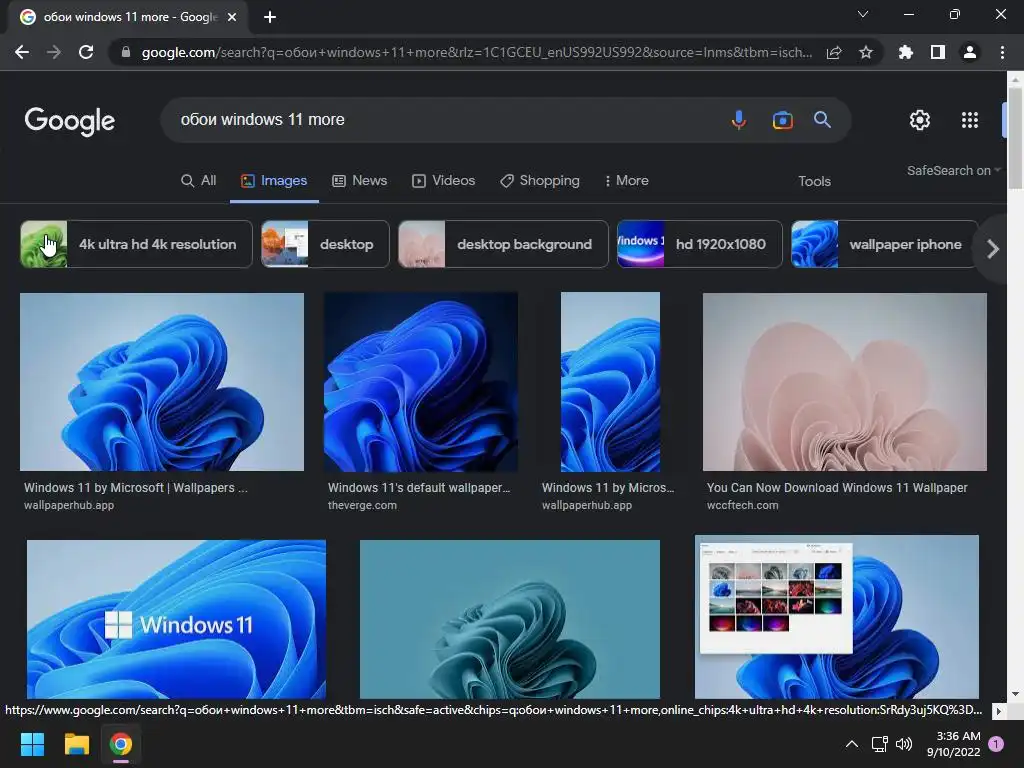
Task: Open File Explorer from taskbar
Action: [76, 744]
